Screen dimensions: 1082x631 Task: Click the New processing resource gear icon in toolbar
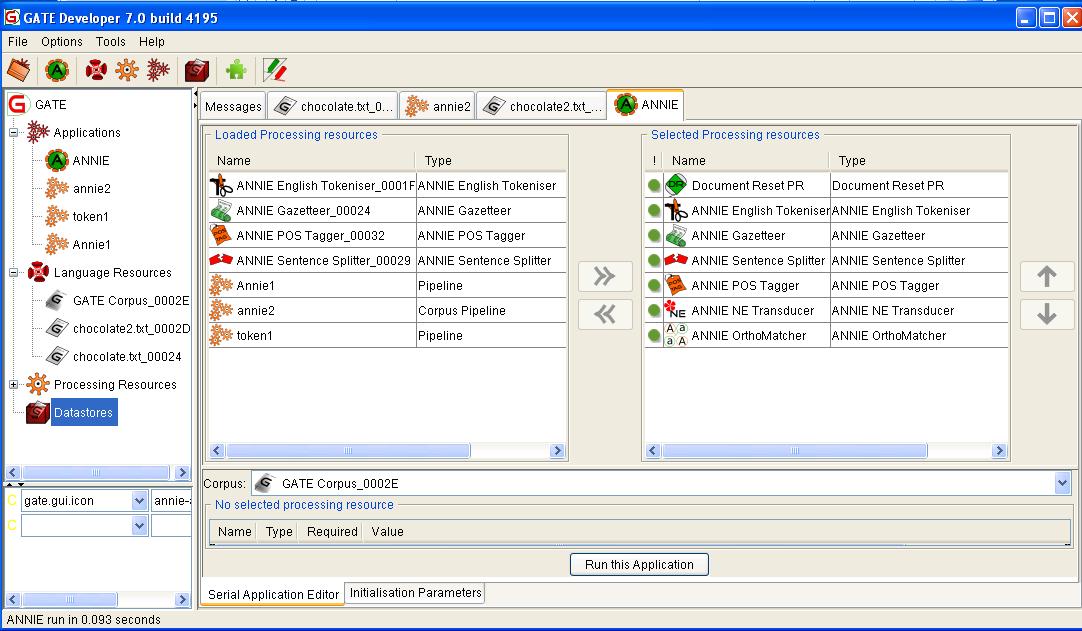(x=127, y=70)
